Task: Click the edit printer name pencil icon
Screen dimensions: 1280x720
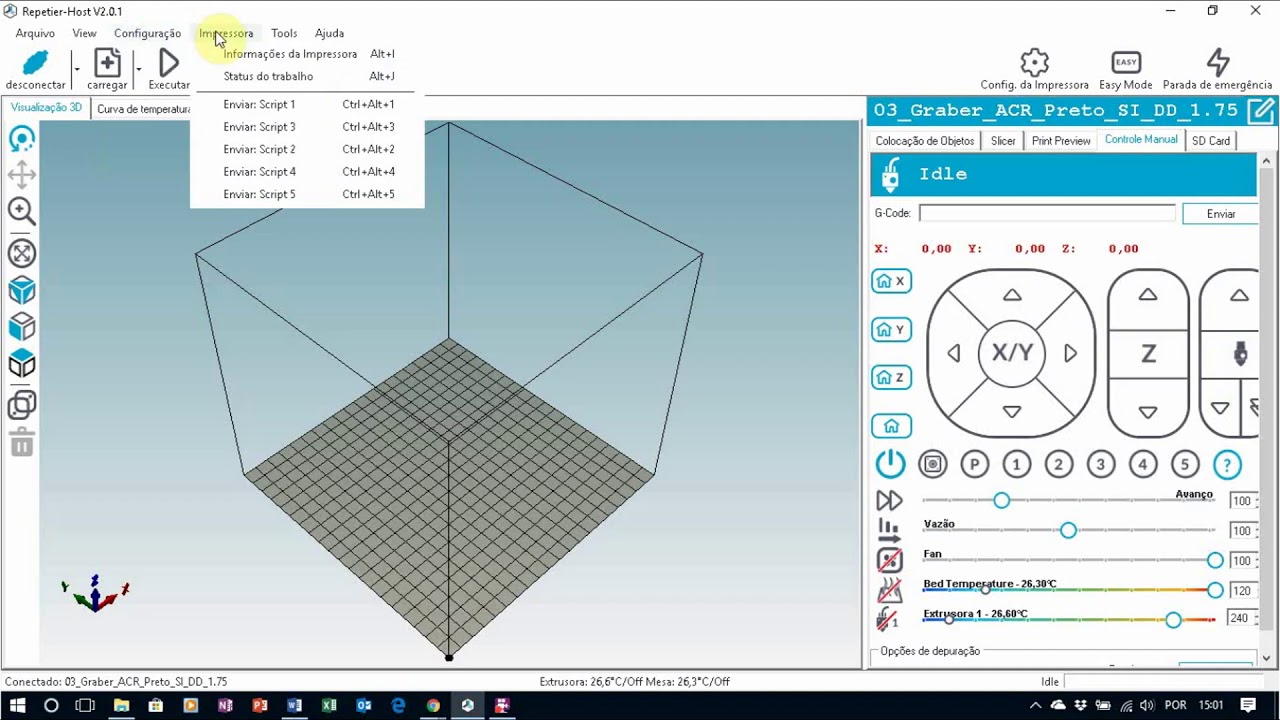Action: pos(1261,110)
